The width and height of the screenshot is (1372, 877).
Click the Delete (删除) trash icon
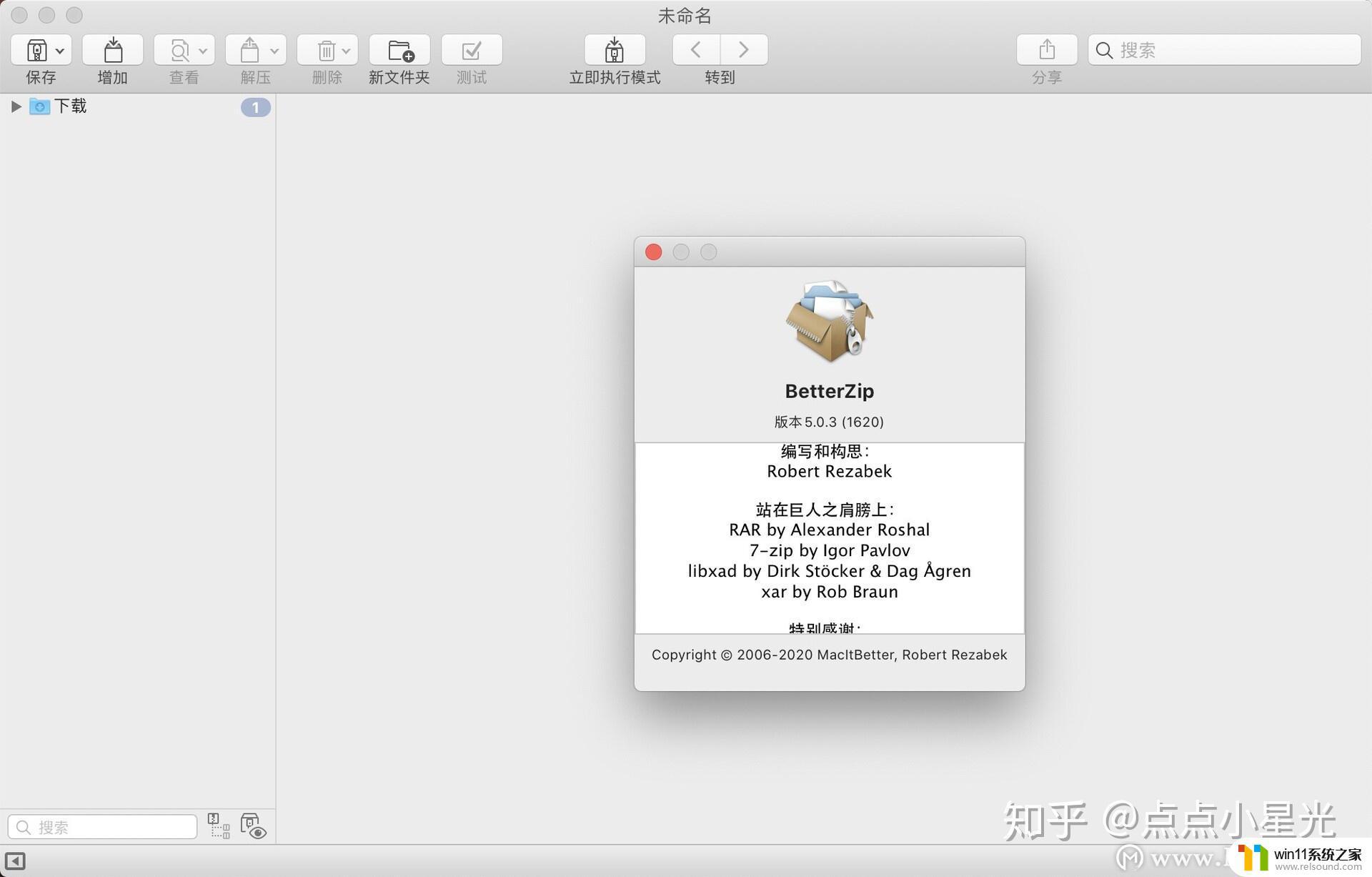326,50
